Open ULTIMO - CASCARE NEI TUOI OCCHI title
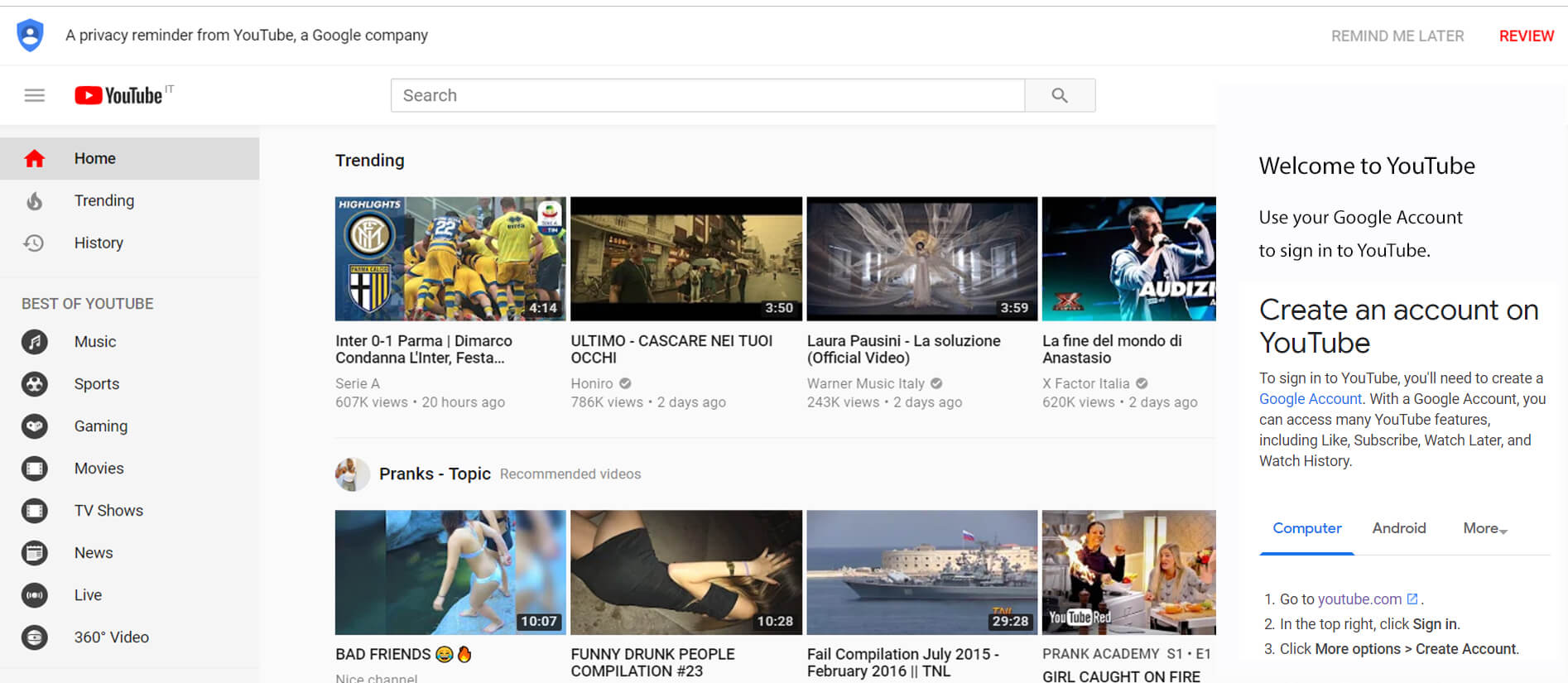The width and height of the screenshot is (1568, 683). 671,349
